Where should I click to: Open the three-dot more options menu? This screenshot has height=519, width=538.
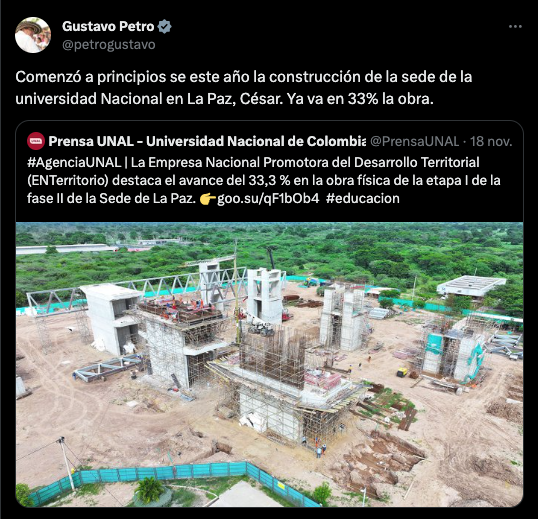[515, 26]
